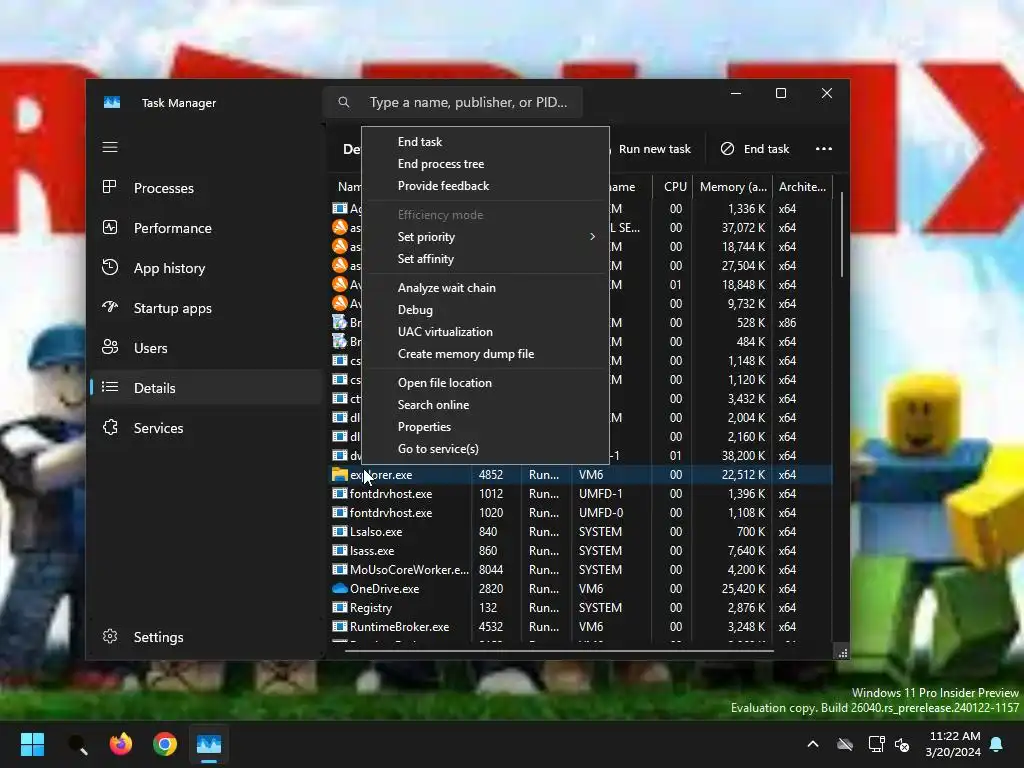This screenshot has width=1024, height=768.
Task: Open the hamburger navigation menu
Action: click(110, 147)
